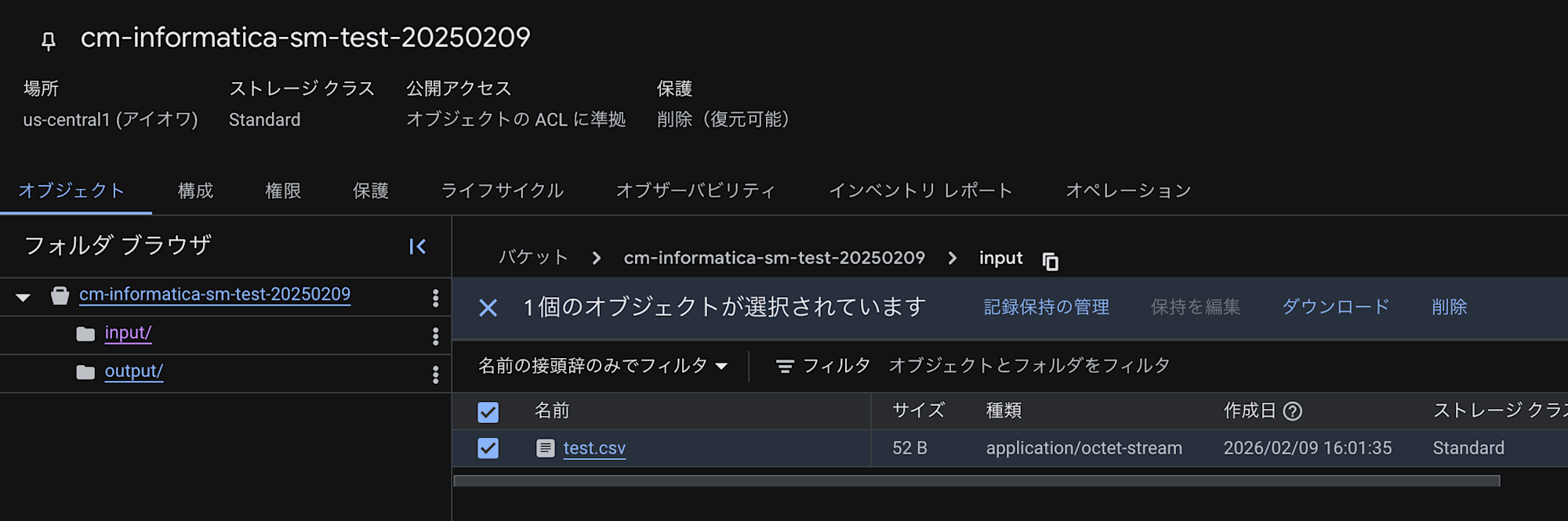Viewport: 1568px width, 521px height.
Task: Go to cm-informatica-sm-test-20250209 breadcrumb
Action: [x=775, y=258]
